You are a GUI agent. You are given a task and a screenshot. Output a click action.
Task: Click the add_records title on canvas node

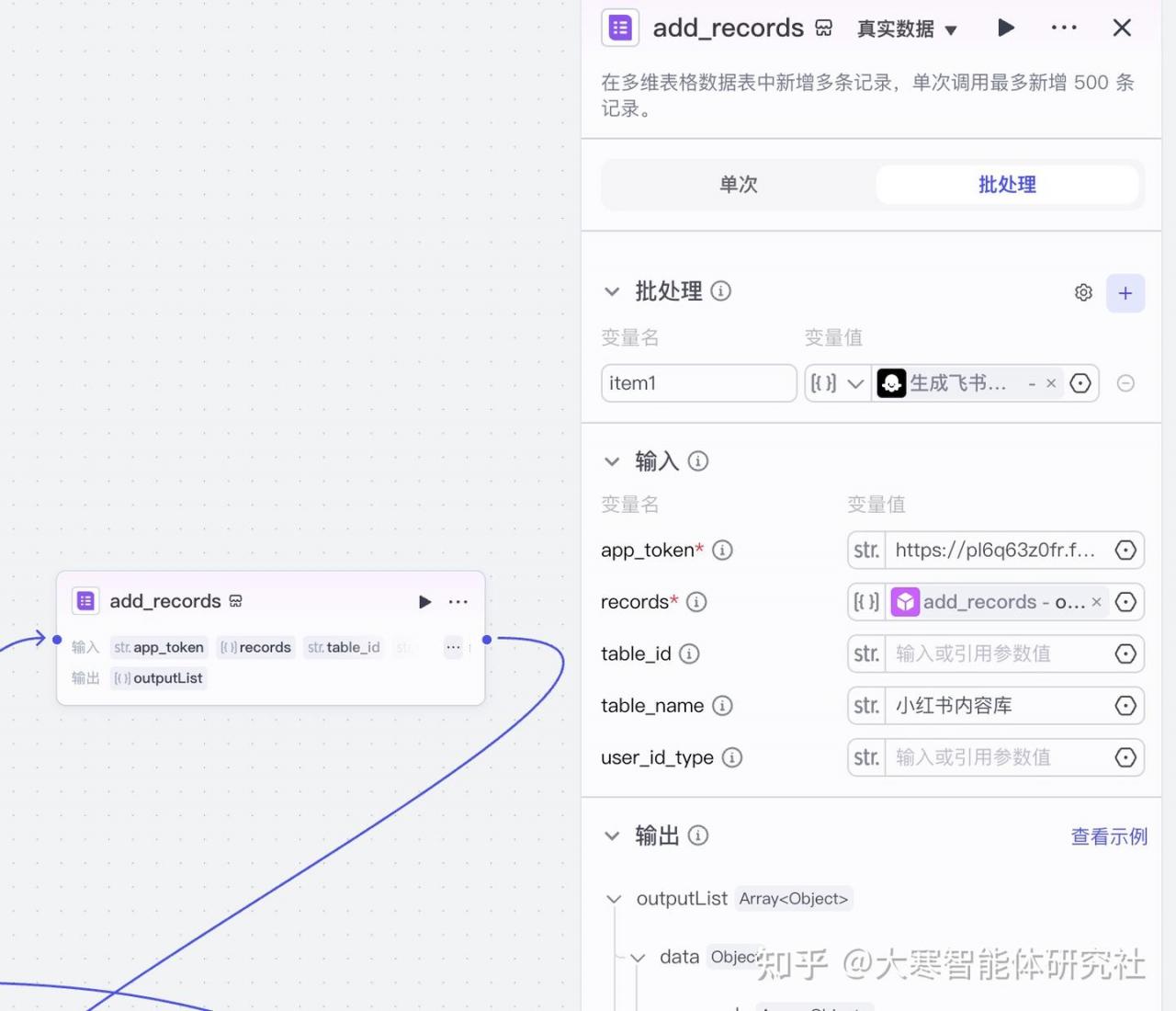tap(165, 601)
